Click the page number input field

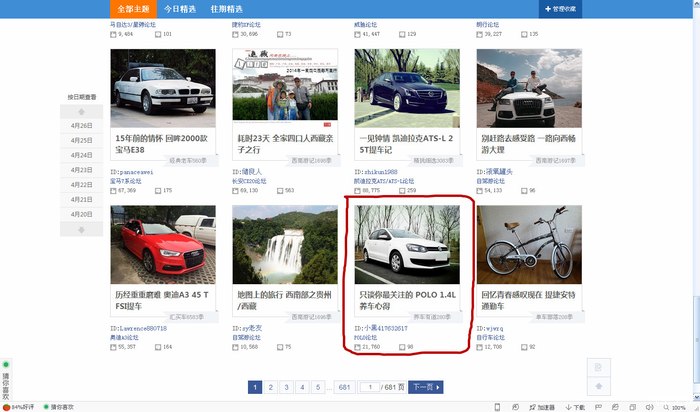369,387
